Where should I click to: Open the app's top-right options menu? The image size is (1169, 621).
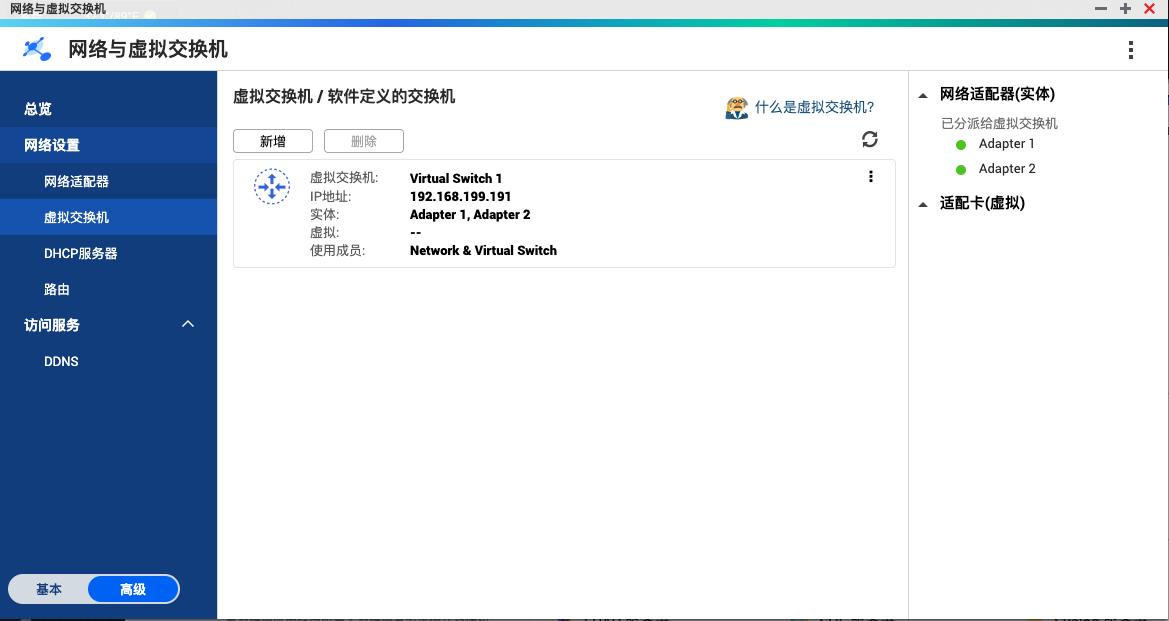click(x=1131, y=49)
